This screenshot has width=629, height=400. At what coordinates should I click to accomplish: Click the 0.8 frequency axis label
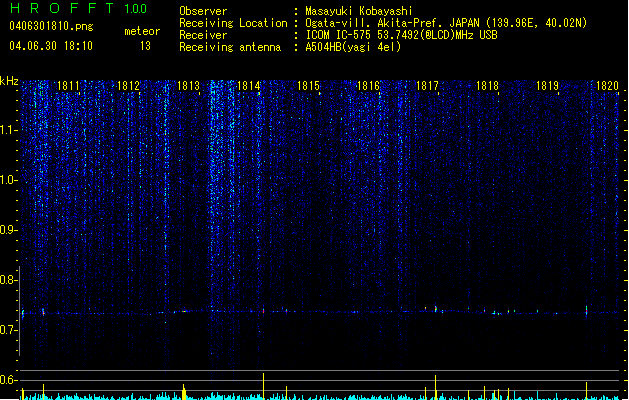[8, 280]
